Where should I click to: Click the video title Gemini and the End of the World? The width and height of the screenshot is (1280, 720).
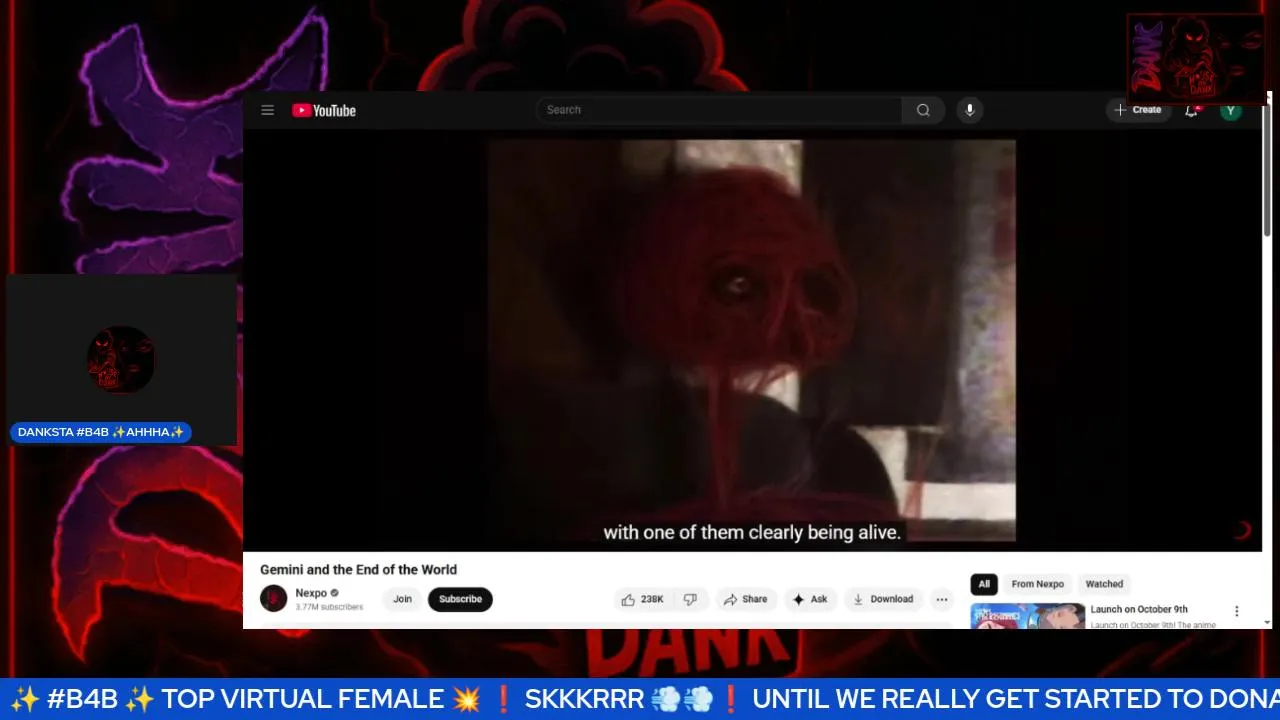[x=358, y=569]
